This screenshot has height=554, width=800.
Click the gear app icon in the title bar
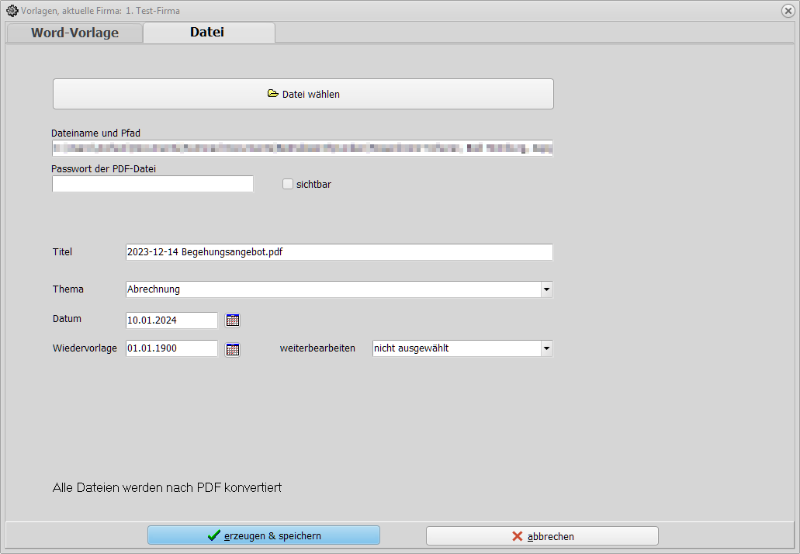click(11, 10)
